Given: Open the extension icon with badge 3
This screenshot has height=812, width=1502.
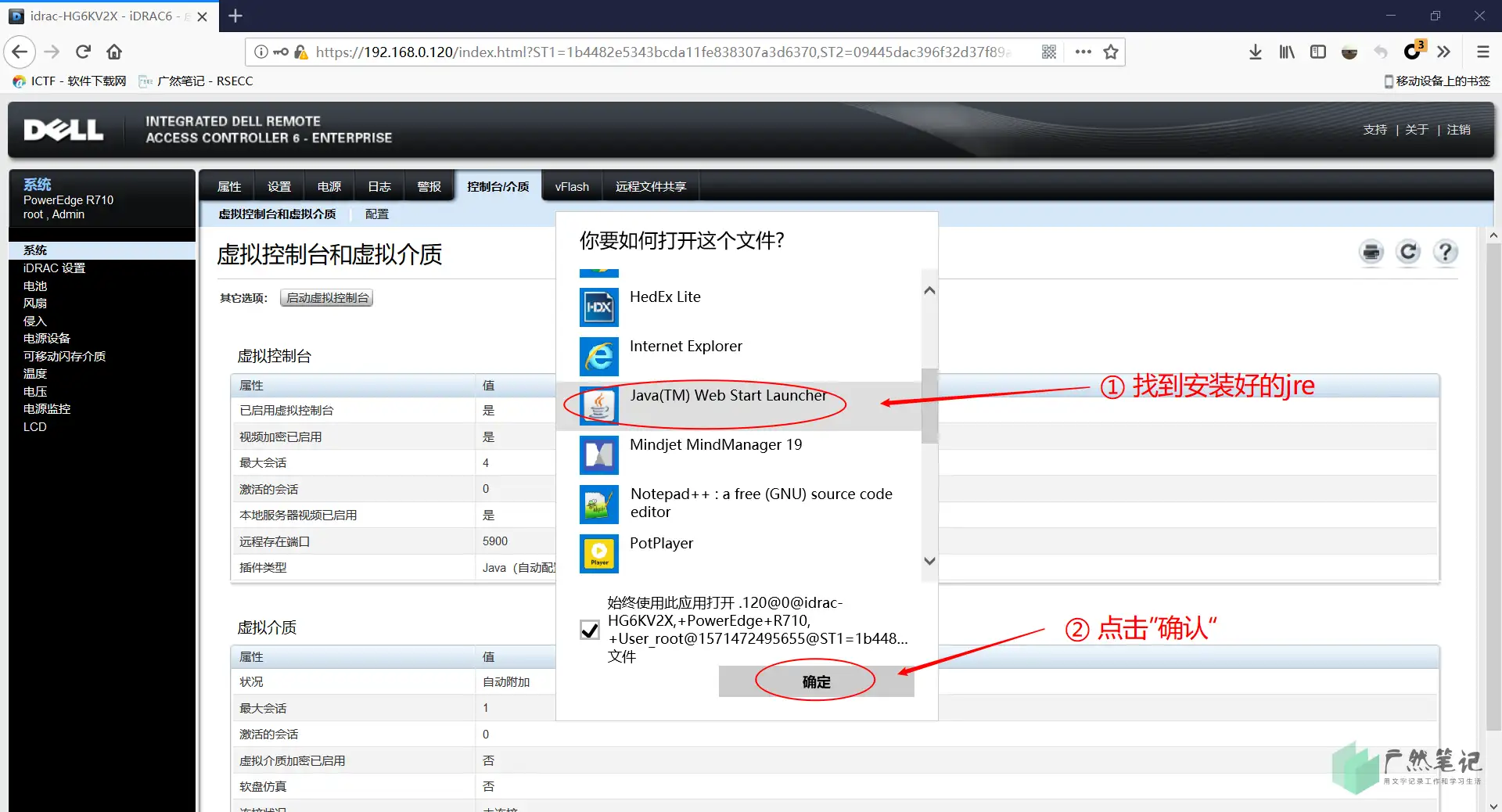Looking at the screenshot, I should click(x=1413, y=51).
